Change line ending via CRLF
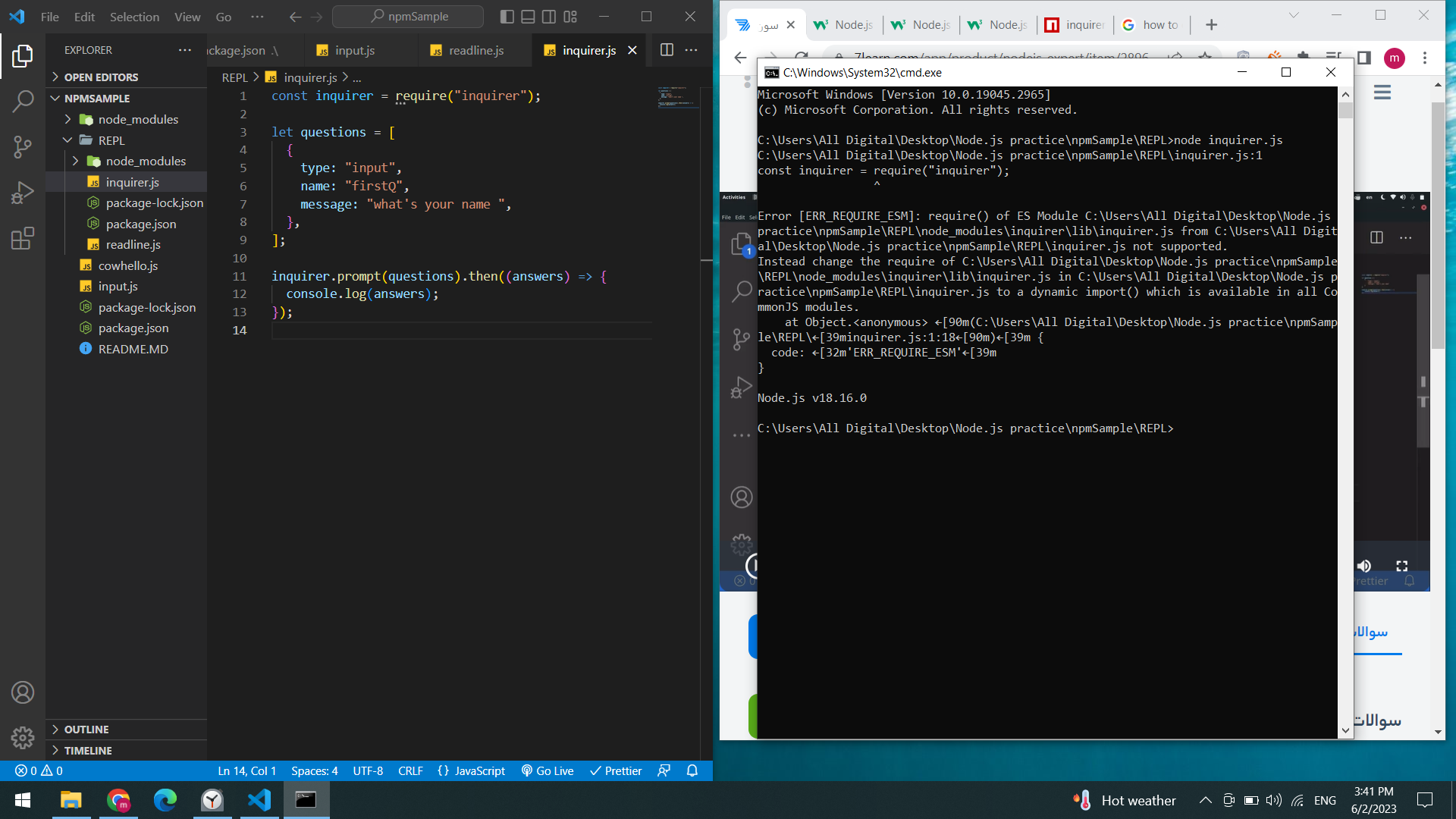 (410, 770)
